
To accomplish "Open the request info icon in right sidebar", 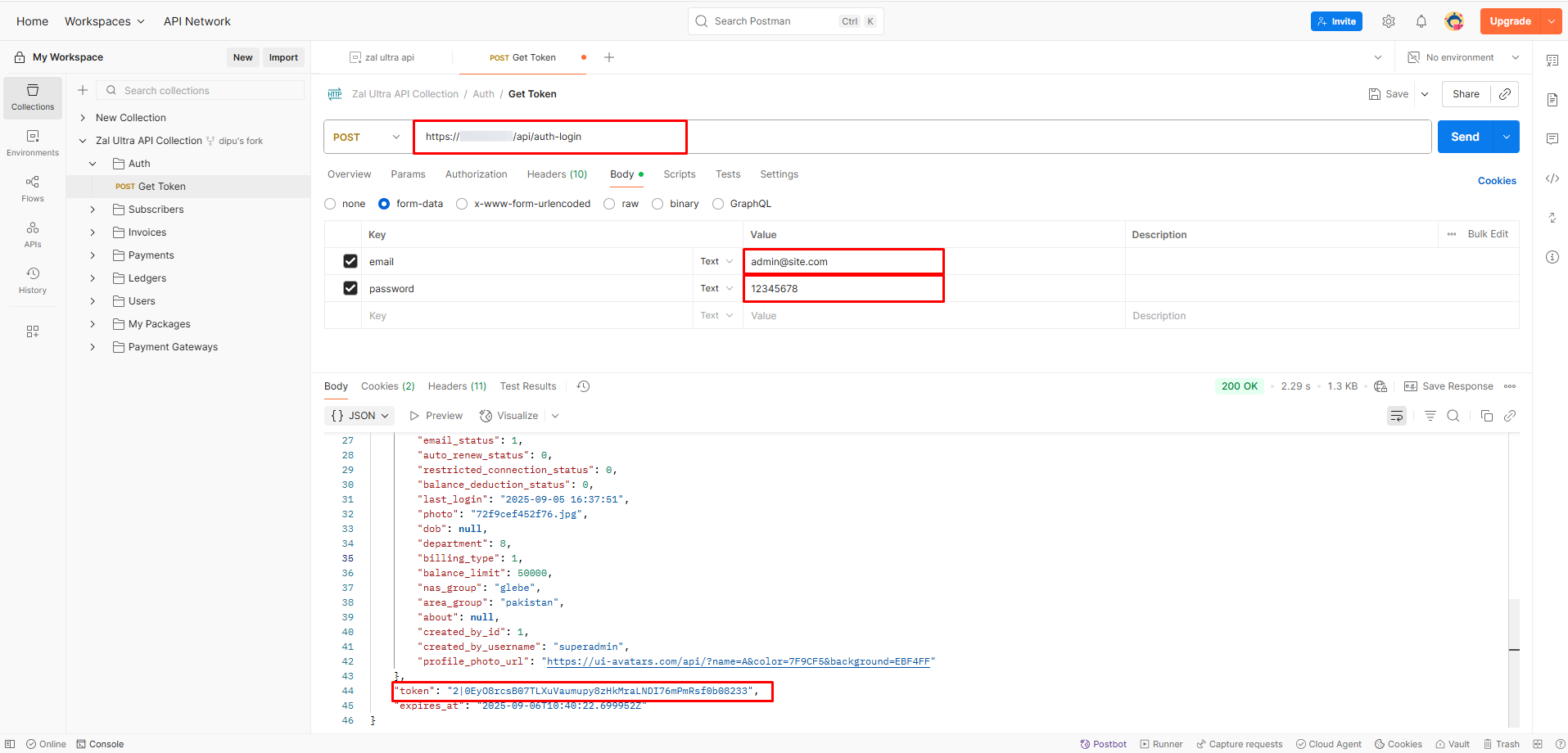I will coord(1552,257).
